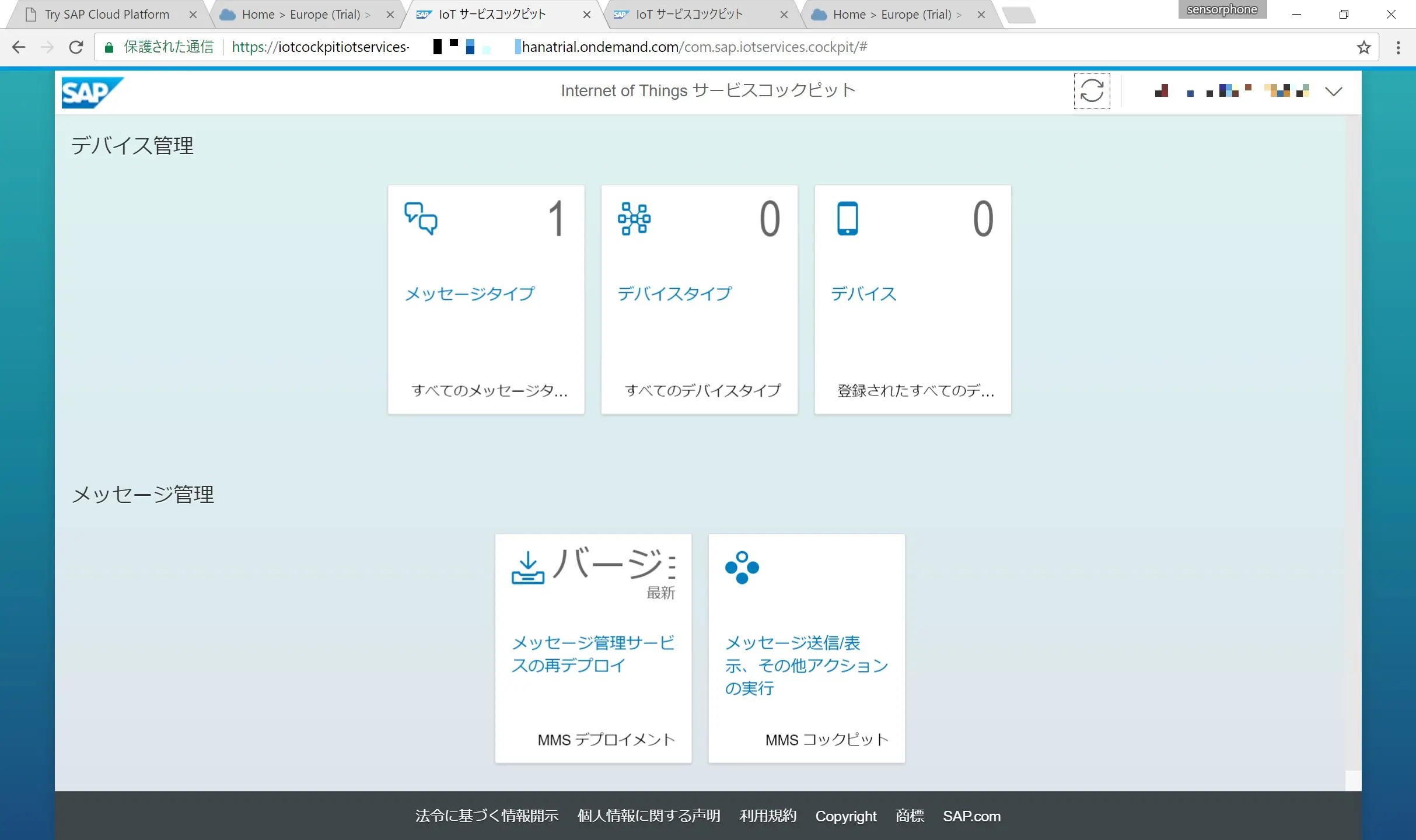
Task: Click the デバイスタイプ count 0
Action: coord(770,219)
